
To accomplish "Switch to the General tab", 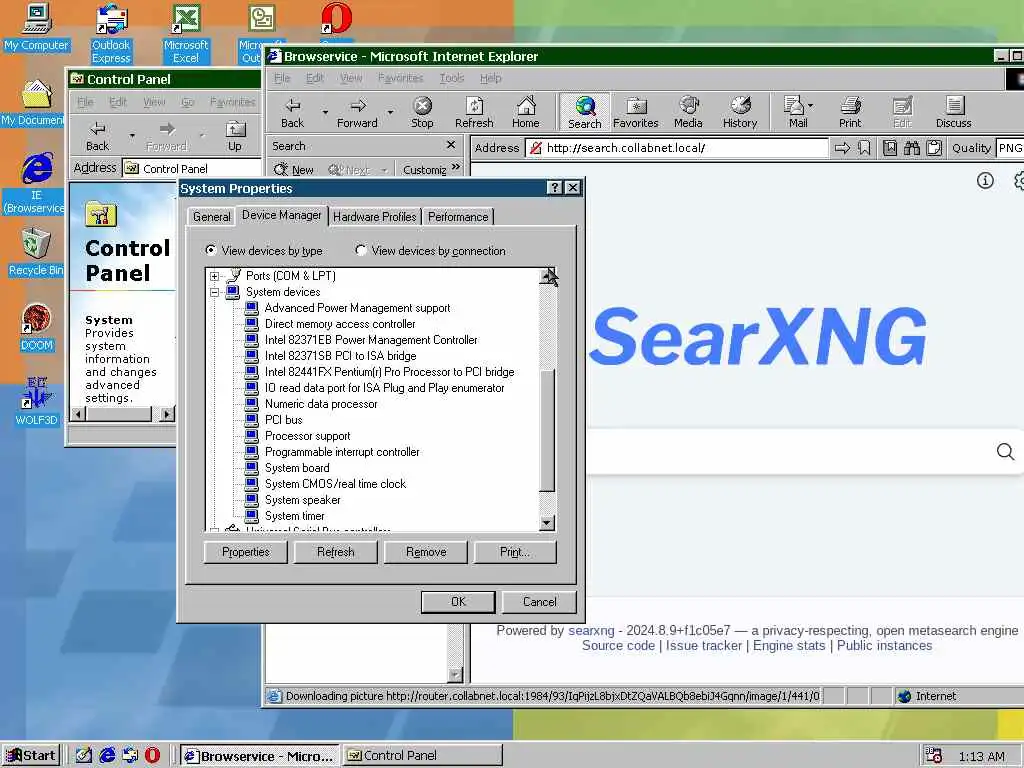I will click(212, 217).
